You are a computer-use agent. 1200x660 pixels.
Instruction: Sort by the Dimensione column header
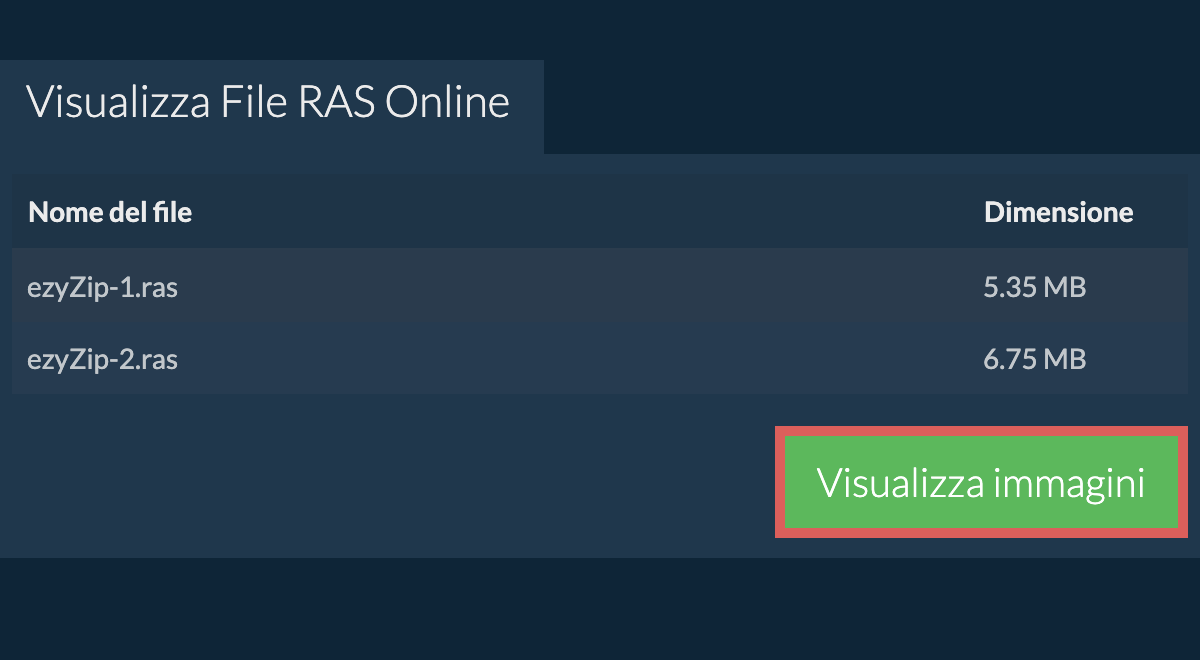1058,212
